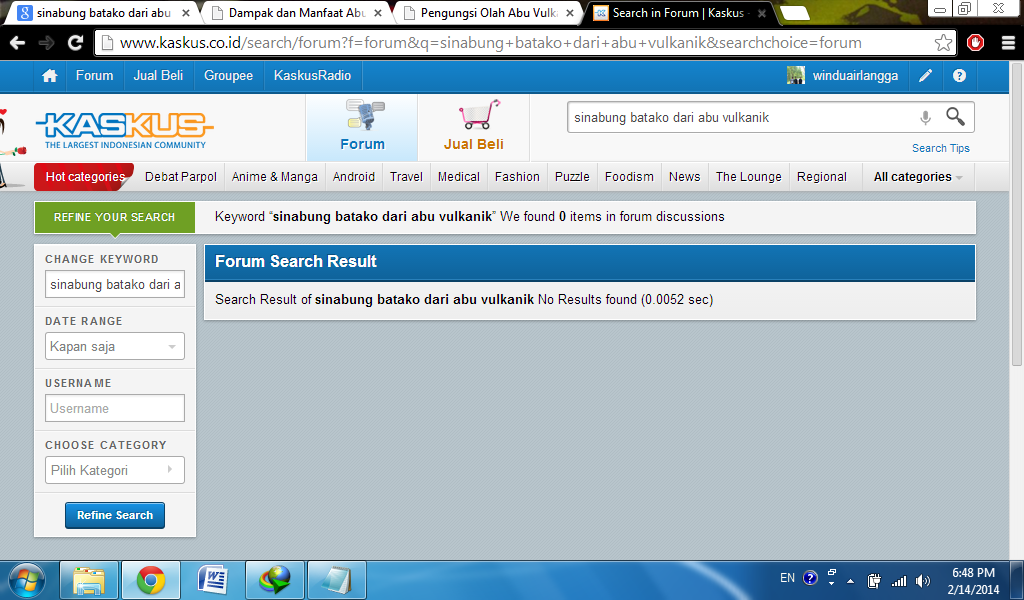The width and height of the screenshot is (1024, 600).
Task: Click the network signal tray icon
Action: (x=899, y=580)
